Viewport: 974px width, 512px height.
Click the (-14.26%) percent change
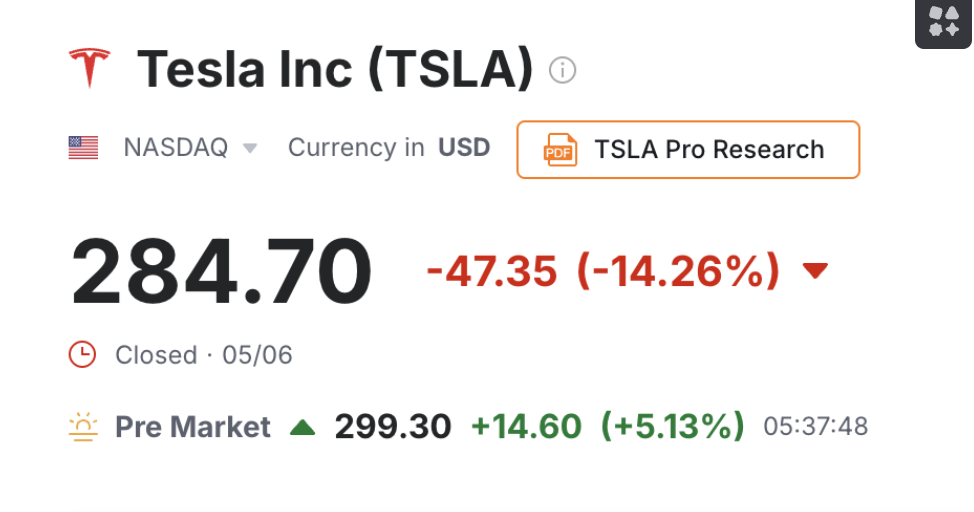[678, 271]
